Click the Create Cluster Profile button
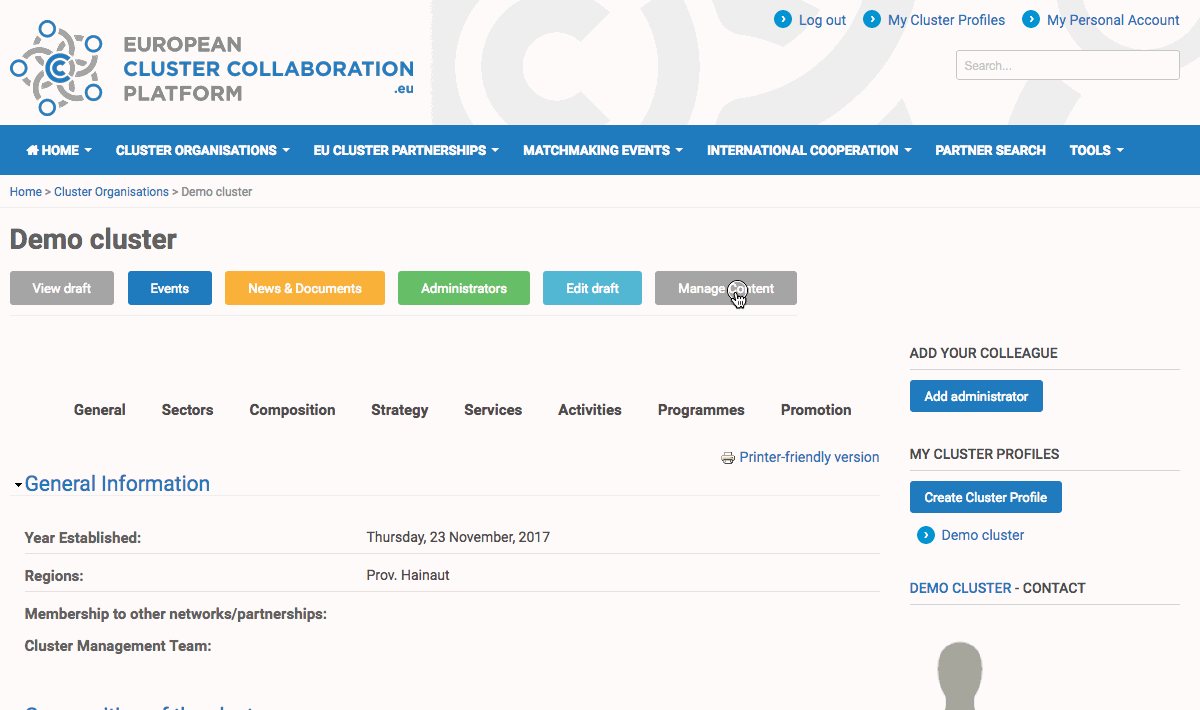1200x710 pixels. 986,497
